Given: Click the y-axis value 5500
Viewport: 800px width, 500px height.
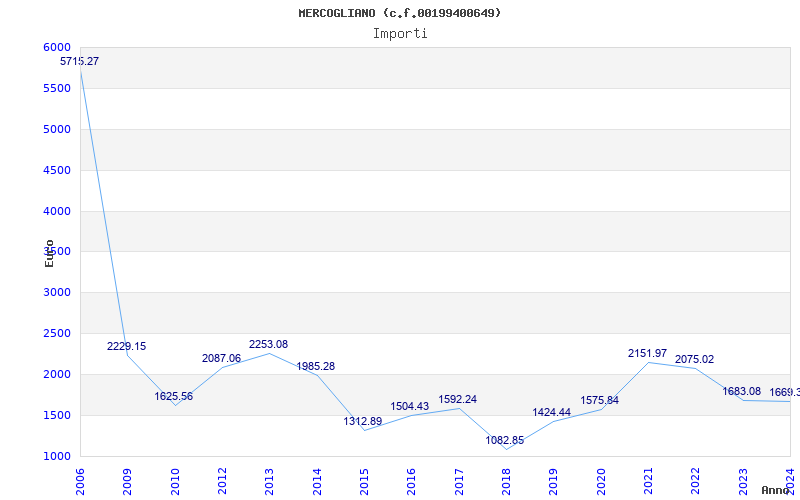Looking at the screenshot, I should 57,88.
